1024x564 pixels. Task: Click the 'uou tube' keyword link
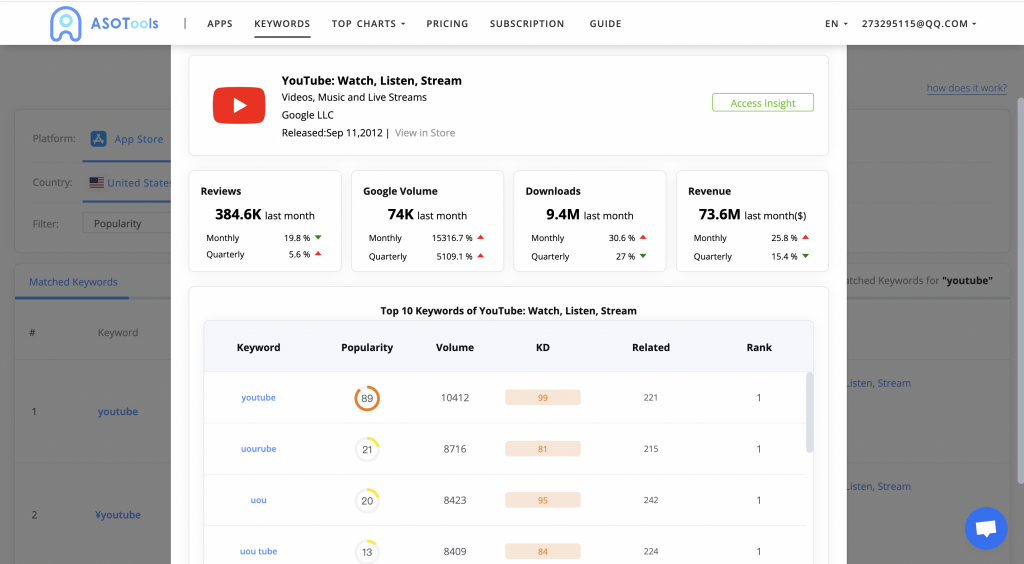click(x=259, y=552)
